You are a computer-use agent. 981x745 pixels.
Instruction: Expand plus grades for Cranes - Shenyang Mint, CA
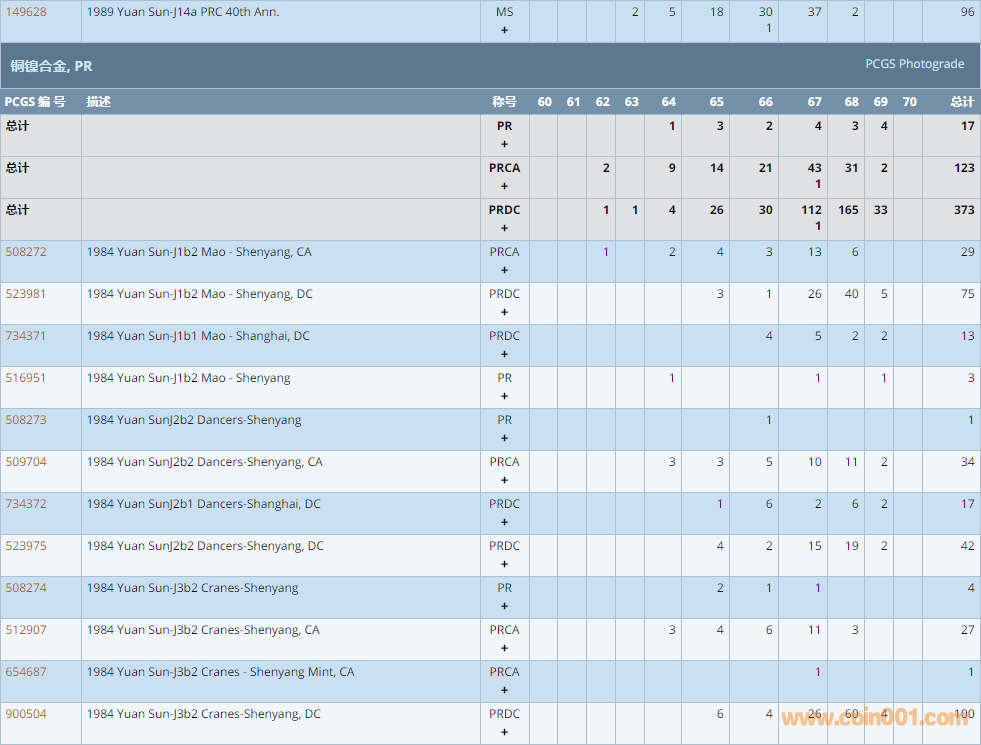click(504, 690)
